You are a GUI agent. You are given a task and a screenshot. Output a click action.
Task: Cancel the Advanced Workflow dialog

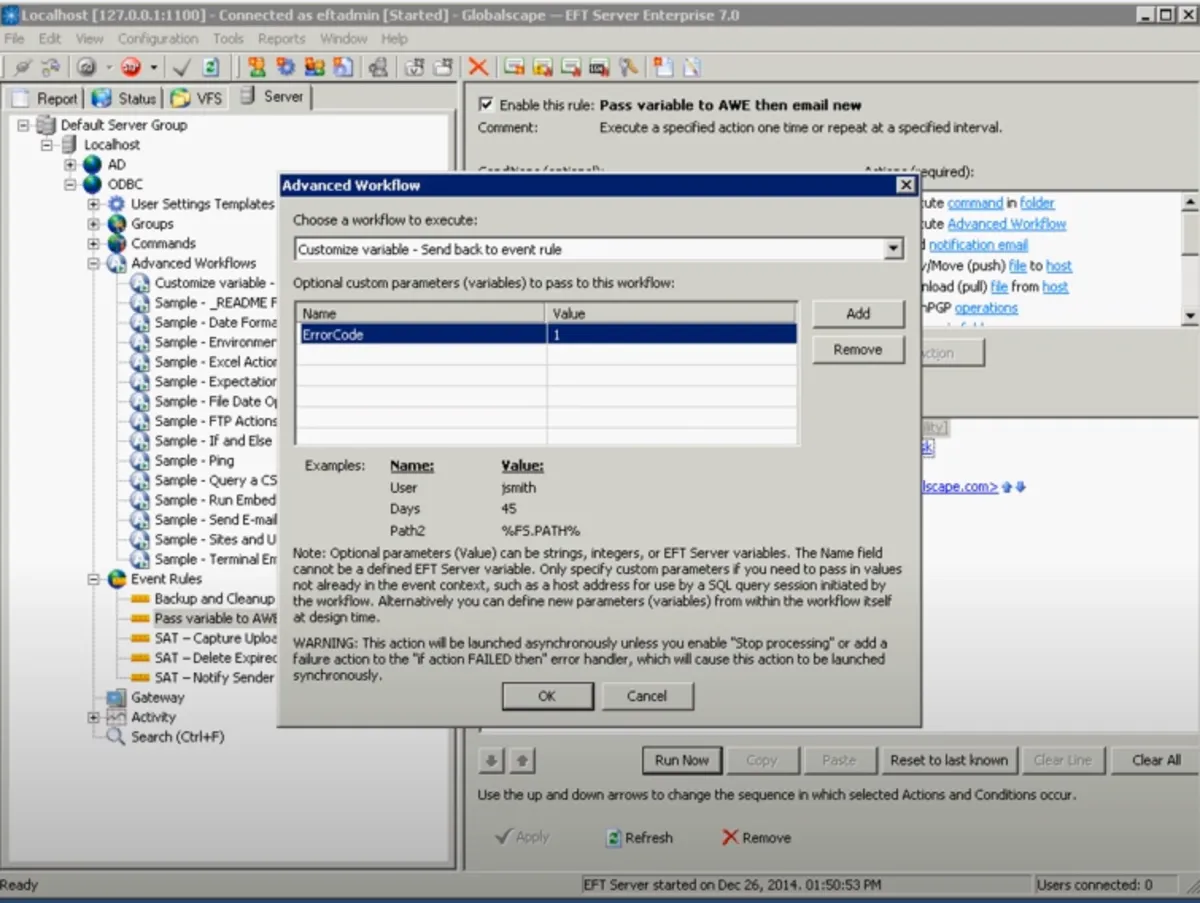(x=647, y=696)
